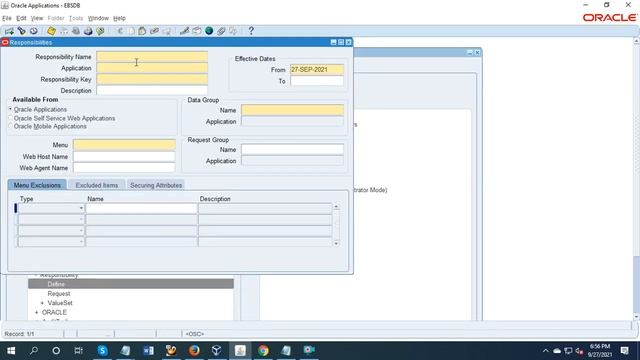Screen dimensions: 640x360
Task: Open the File menu
Action: pyautogui.click(x=7, y=18)
